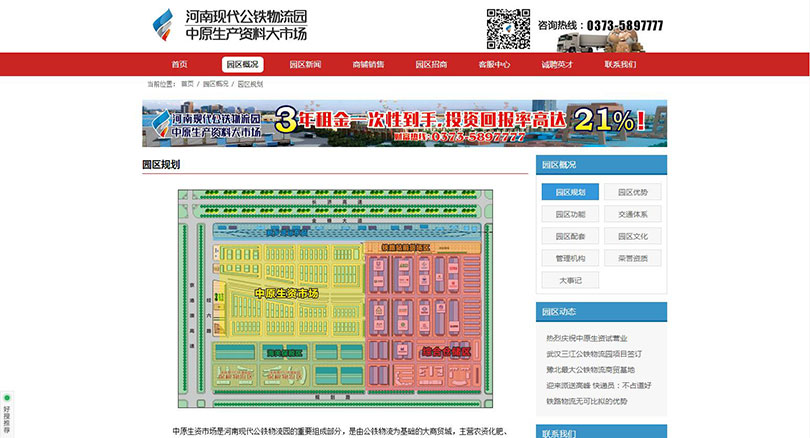
Task: Click the 首页 breadcrumb link
Action: coord(187,85)
